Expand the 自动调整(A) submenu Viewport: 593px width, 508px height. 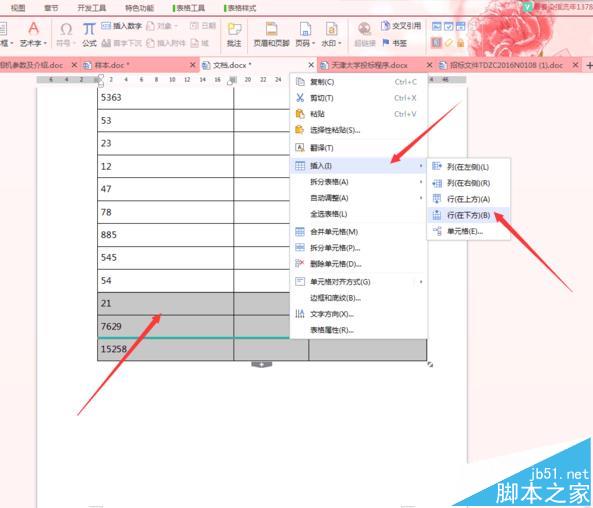coord(359,198)
